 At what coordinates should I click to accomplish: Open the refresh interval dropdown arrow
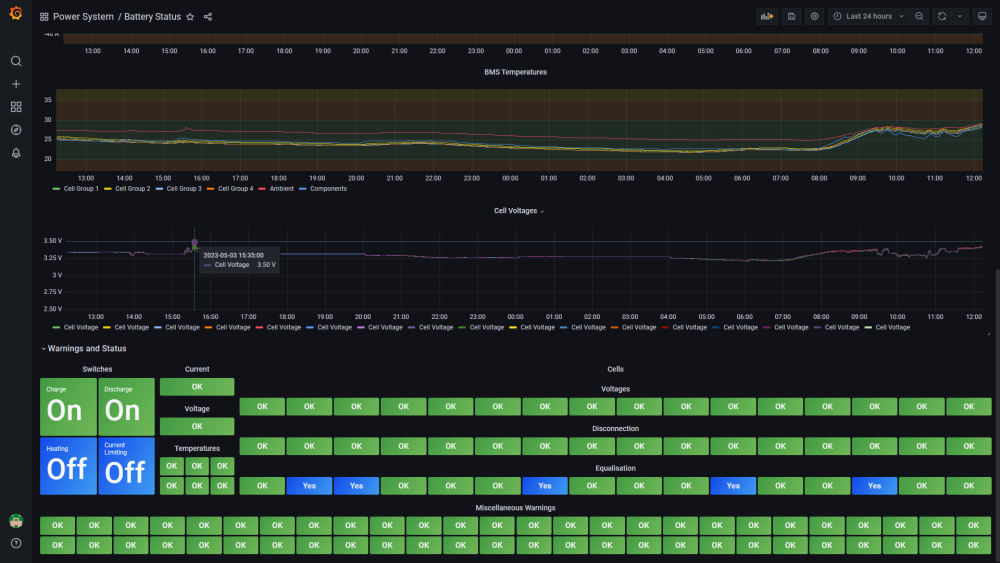pyautogui.click(x=960, y=17)
